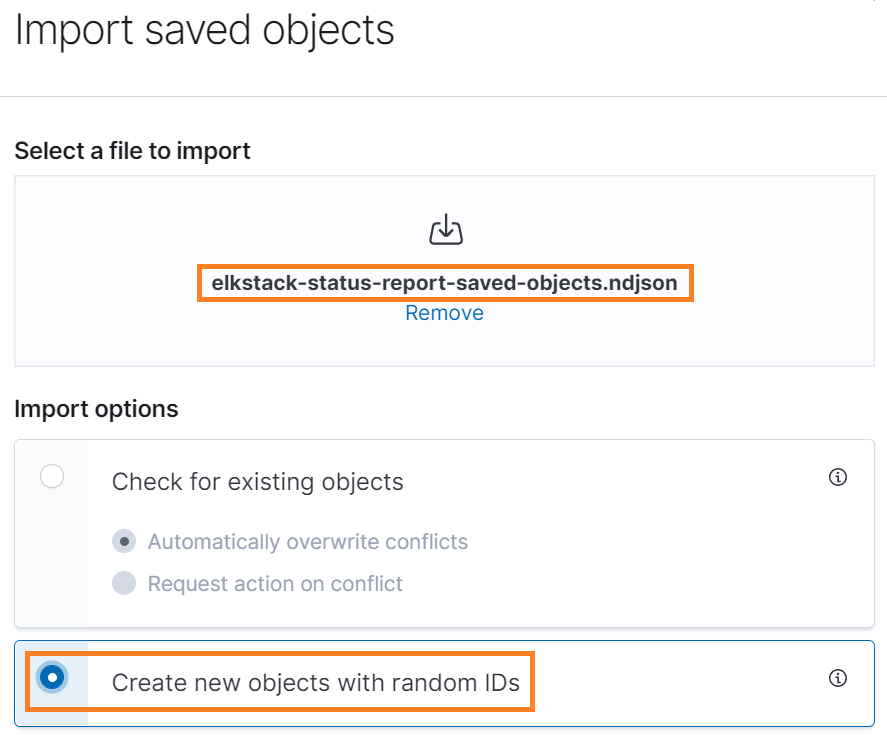The height and width of the screenshot is (737, 887).
Task: Click the info circle in the highlighted option row
Action: pyautogui.click(x=838, y=678)
